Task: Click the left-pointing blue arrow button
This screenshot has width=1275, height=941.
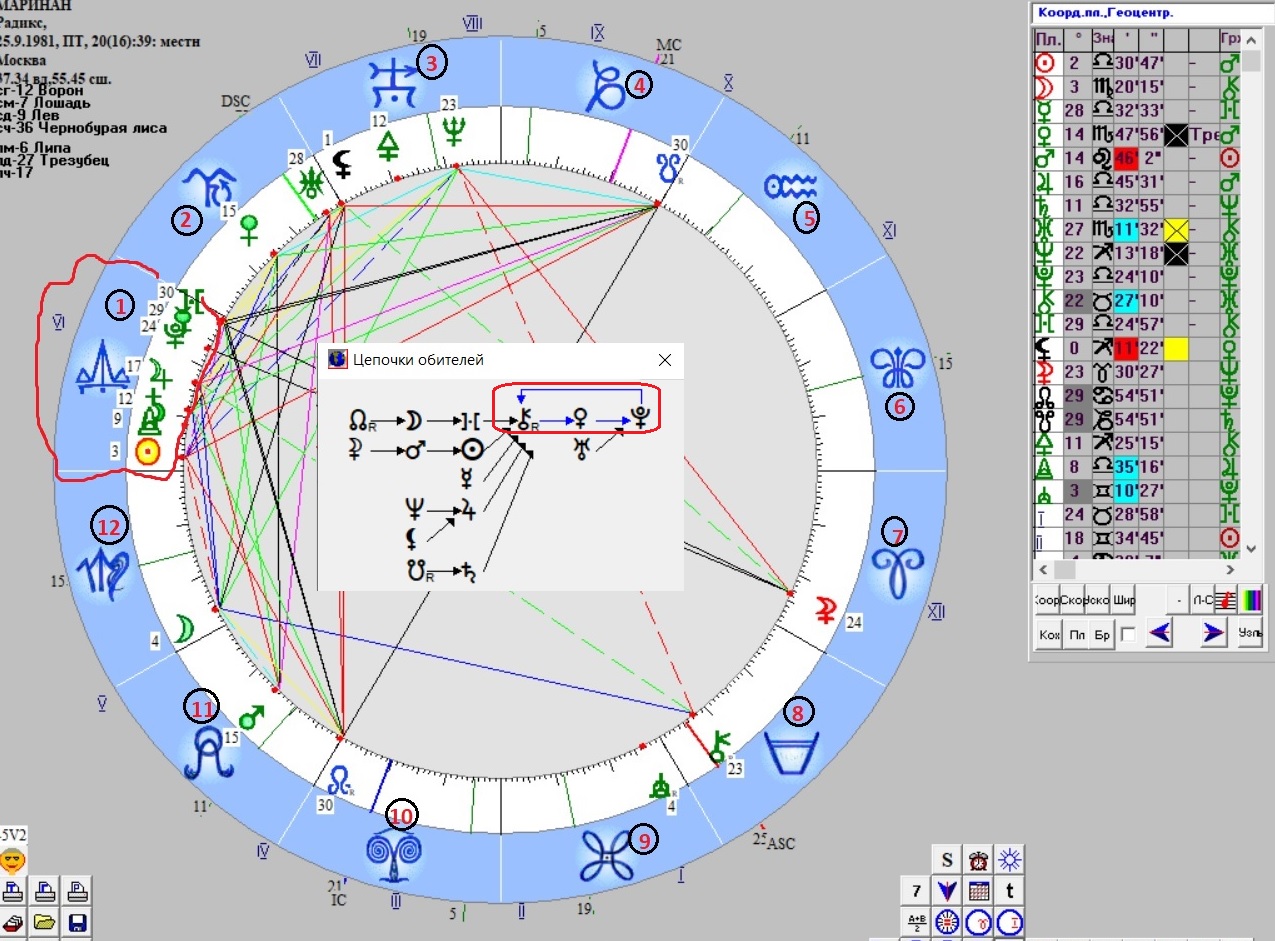Action: [x=1160, y=634]
